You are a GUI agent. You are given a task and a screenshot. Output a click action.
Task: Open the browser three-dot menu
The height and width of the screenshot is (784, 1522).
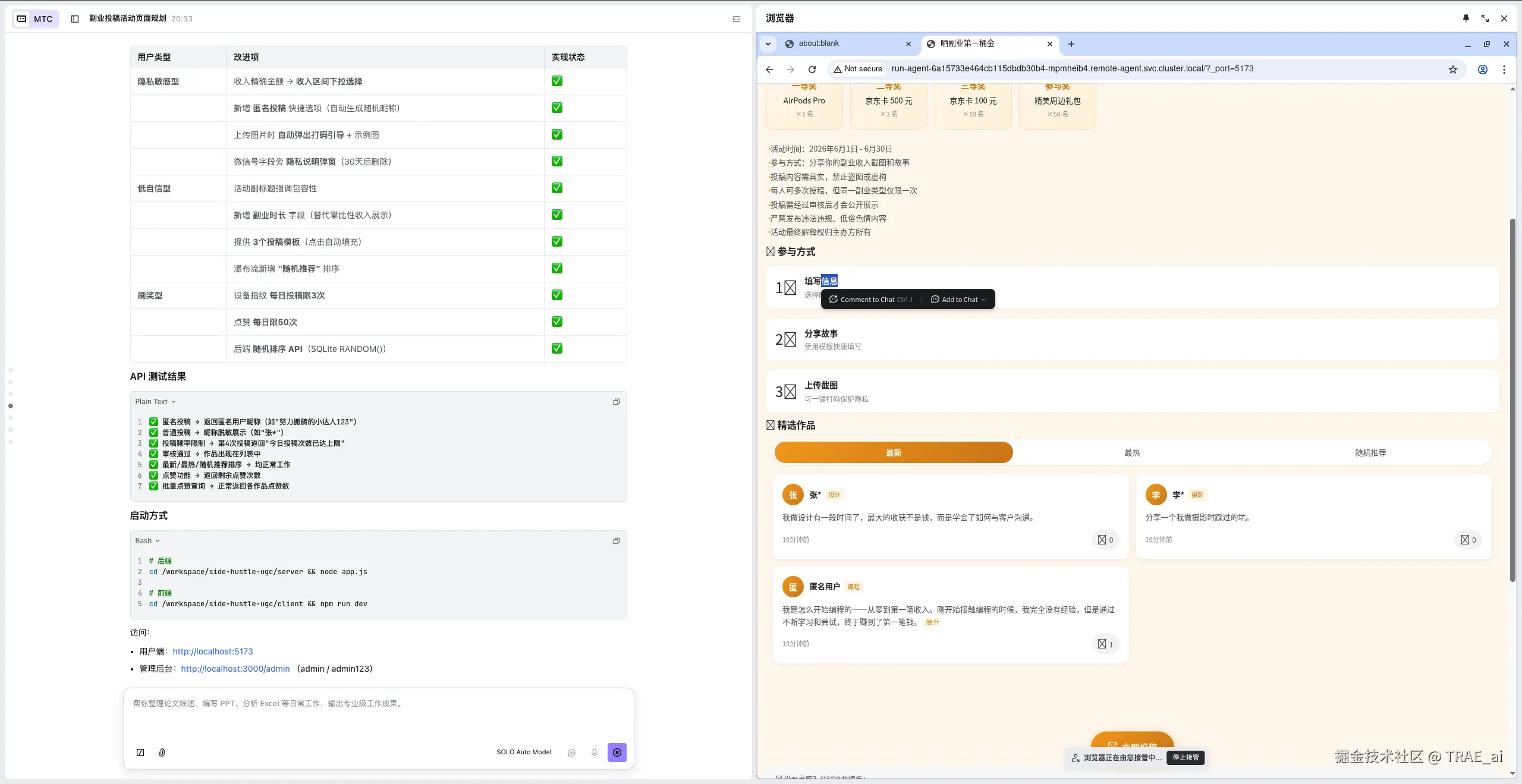pyautogui.click(x=1504, y=70)
